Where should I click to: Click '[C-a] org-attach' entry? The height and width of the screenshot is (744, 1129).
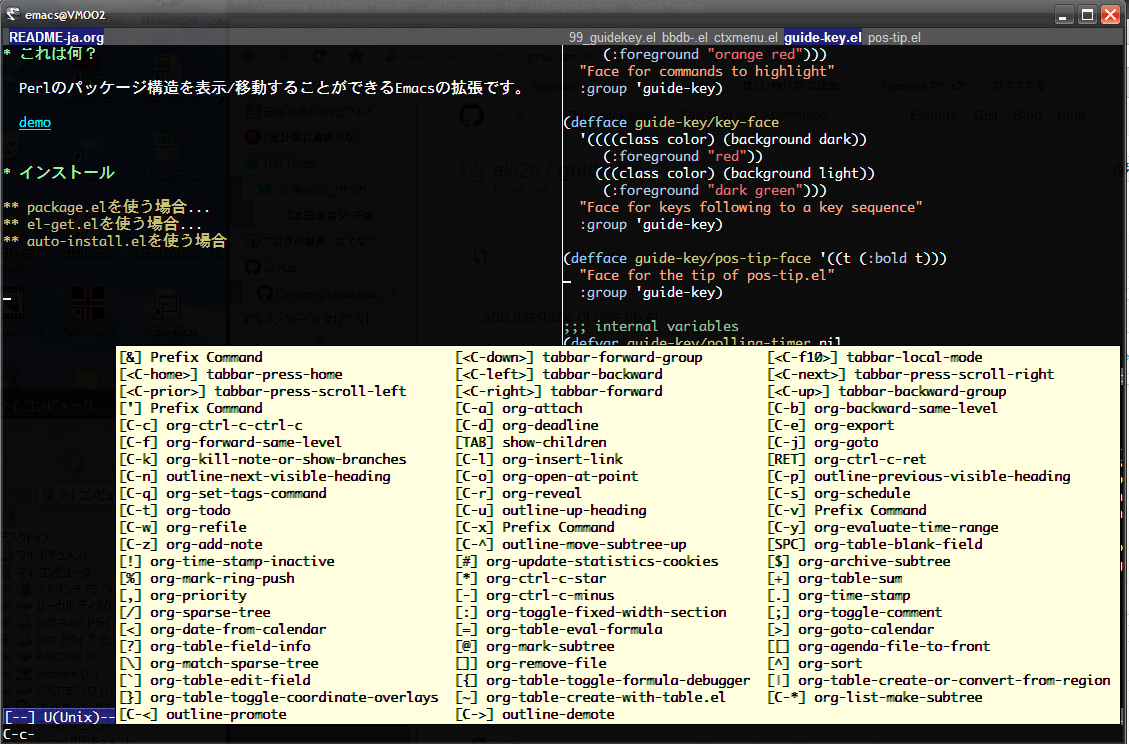[x=518, y=408]
